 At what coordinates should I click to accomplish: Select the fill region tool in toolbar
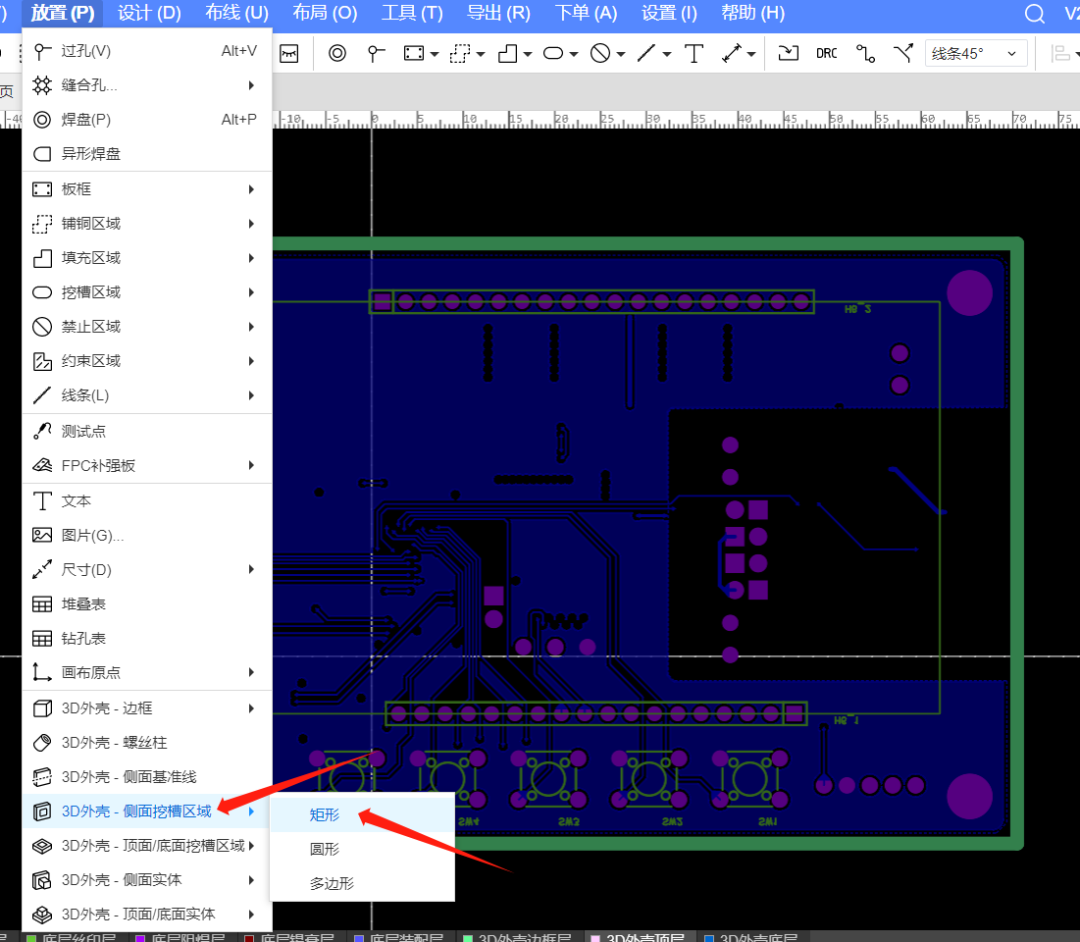[x=508, y=53]
